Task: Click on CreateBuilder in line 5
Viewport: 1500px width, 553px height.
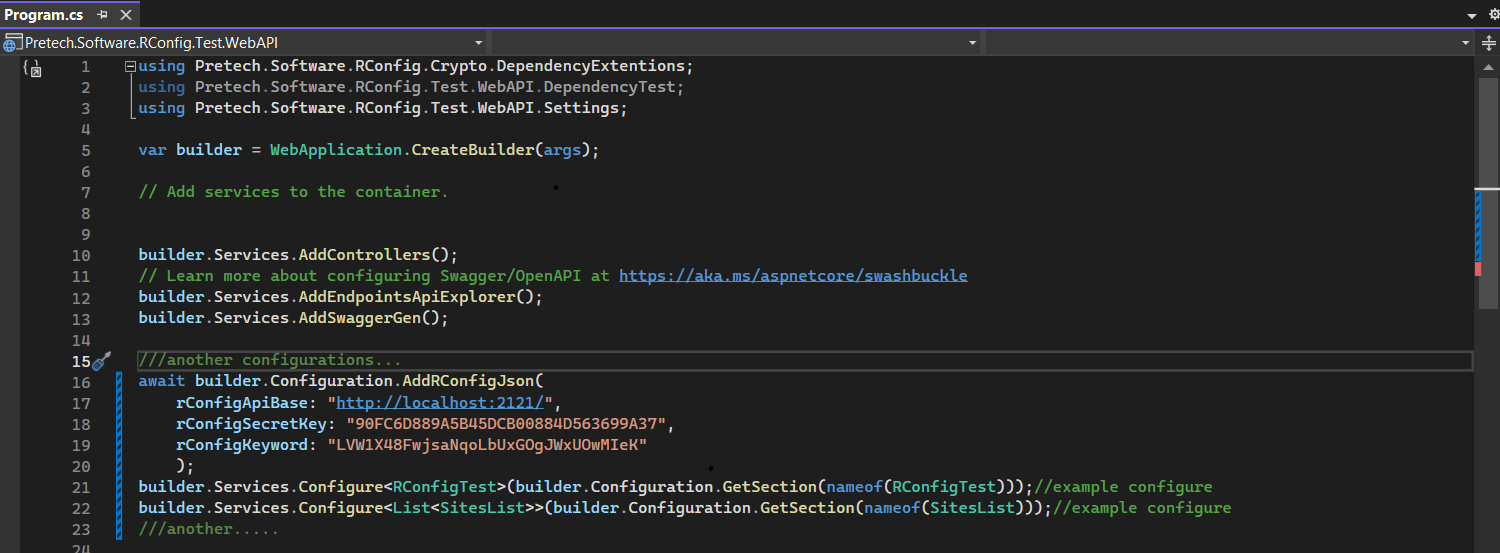Action: coord(473,150)
